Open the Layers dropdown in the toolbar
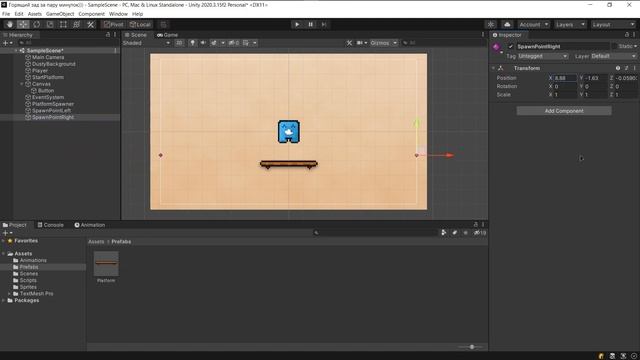This screenshot has width=640, height=360. pos(570,24)
